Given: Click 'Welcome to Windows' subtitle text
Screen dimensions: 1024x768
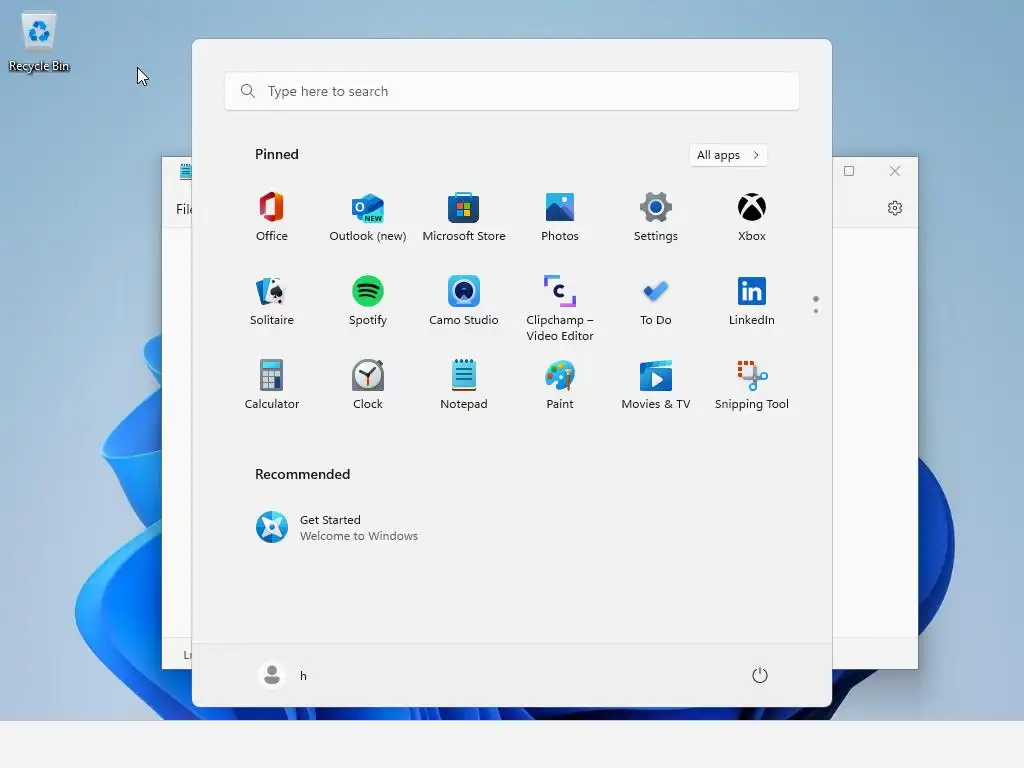Looking at the screenshot, I should (359, 536).
